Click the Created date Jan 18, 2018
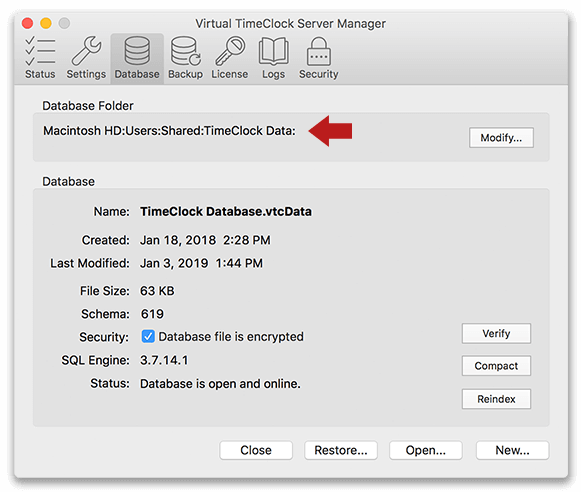Screen dimensions: 581x492 205,240
